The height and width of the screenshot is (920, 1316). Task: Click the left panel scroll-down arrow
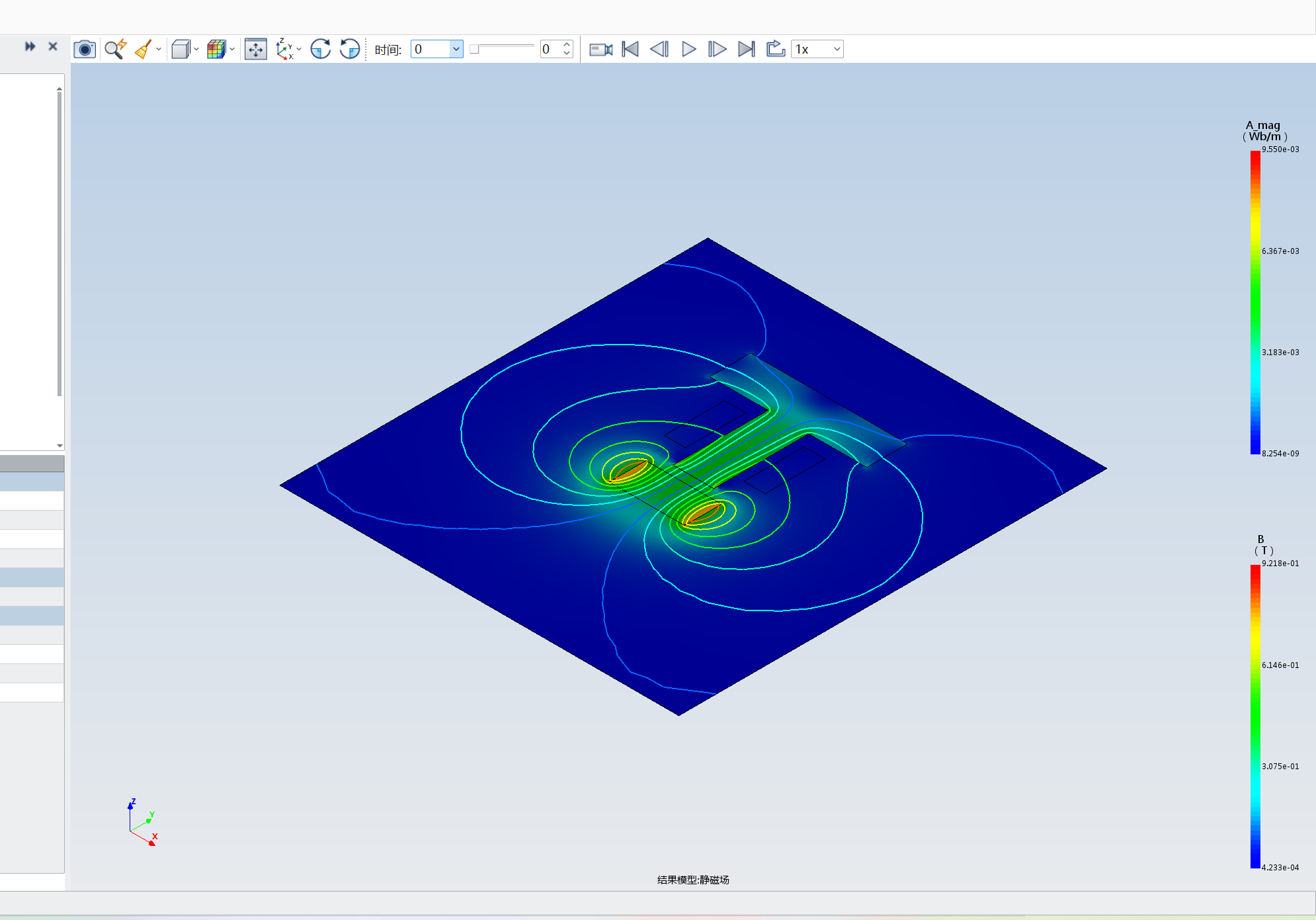(x=60, y=446)
